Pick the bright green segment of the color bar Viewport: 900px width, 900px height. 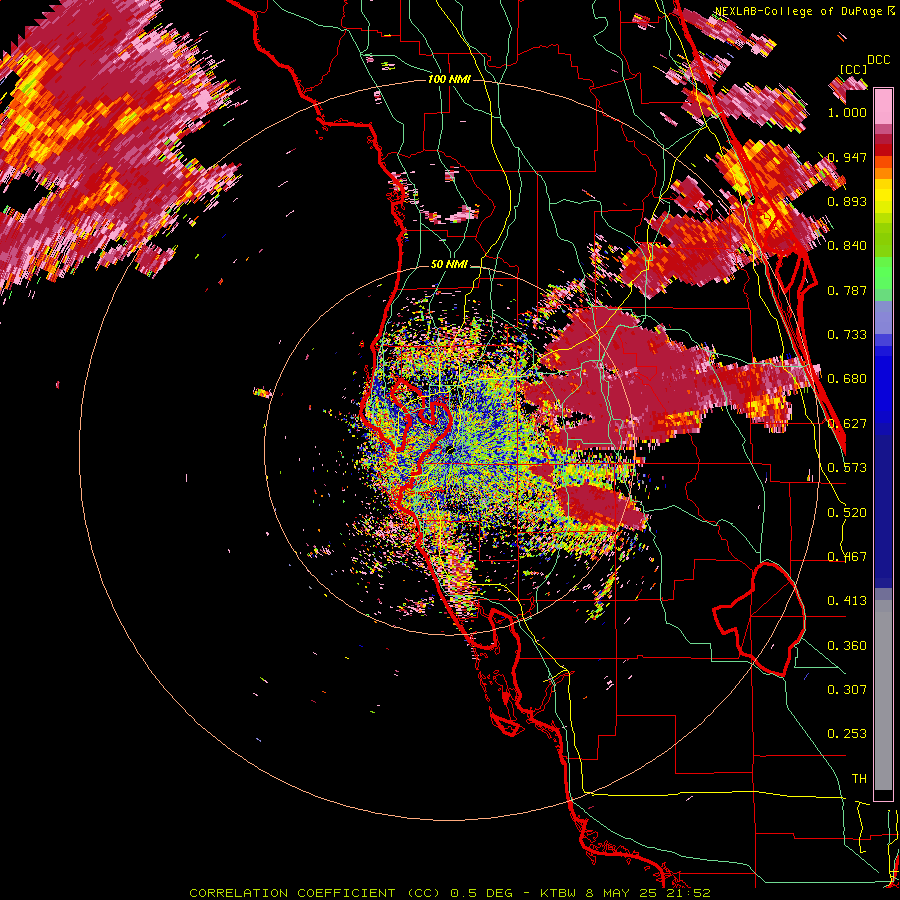(x=883, y=273)
